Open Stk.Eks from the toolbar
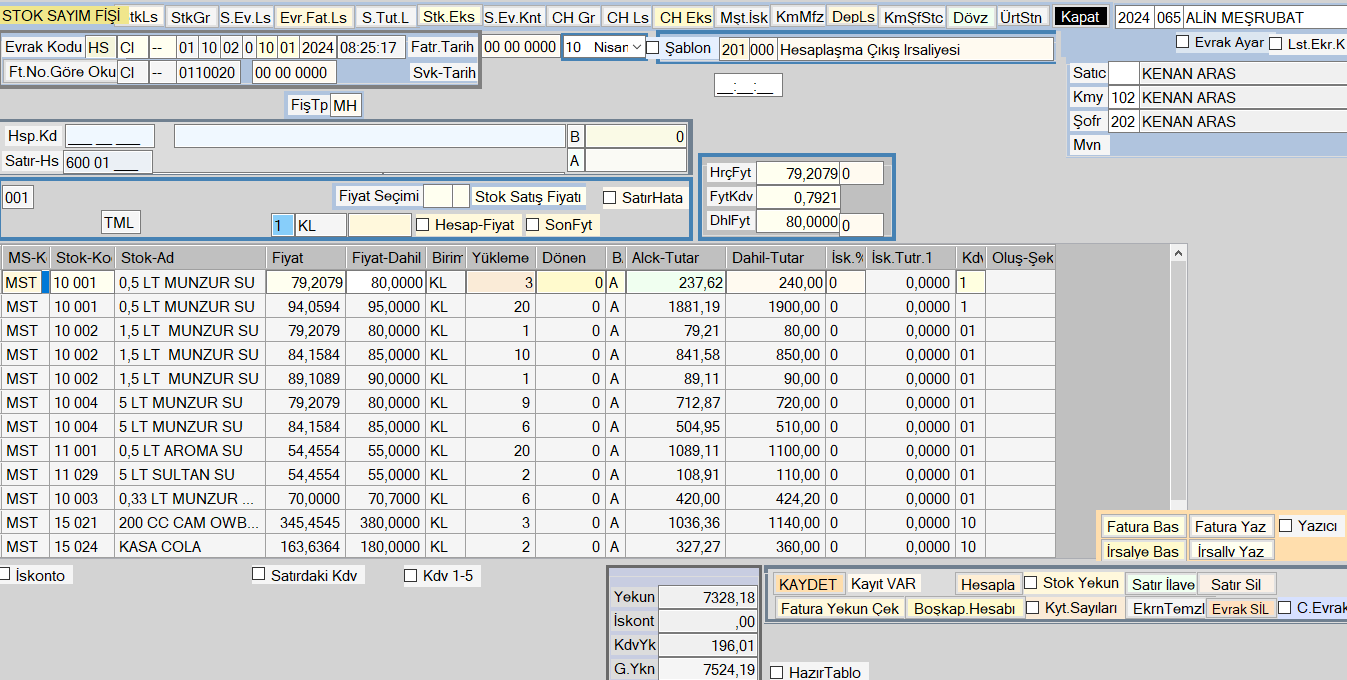1347x680 pixels. click(x=449, y=17)
